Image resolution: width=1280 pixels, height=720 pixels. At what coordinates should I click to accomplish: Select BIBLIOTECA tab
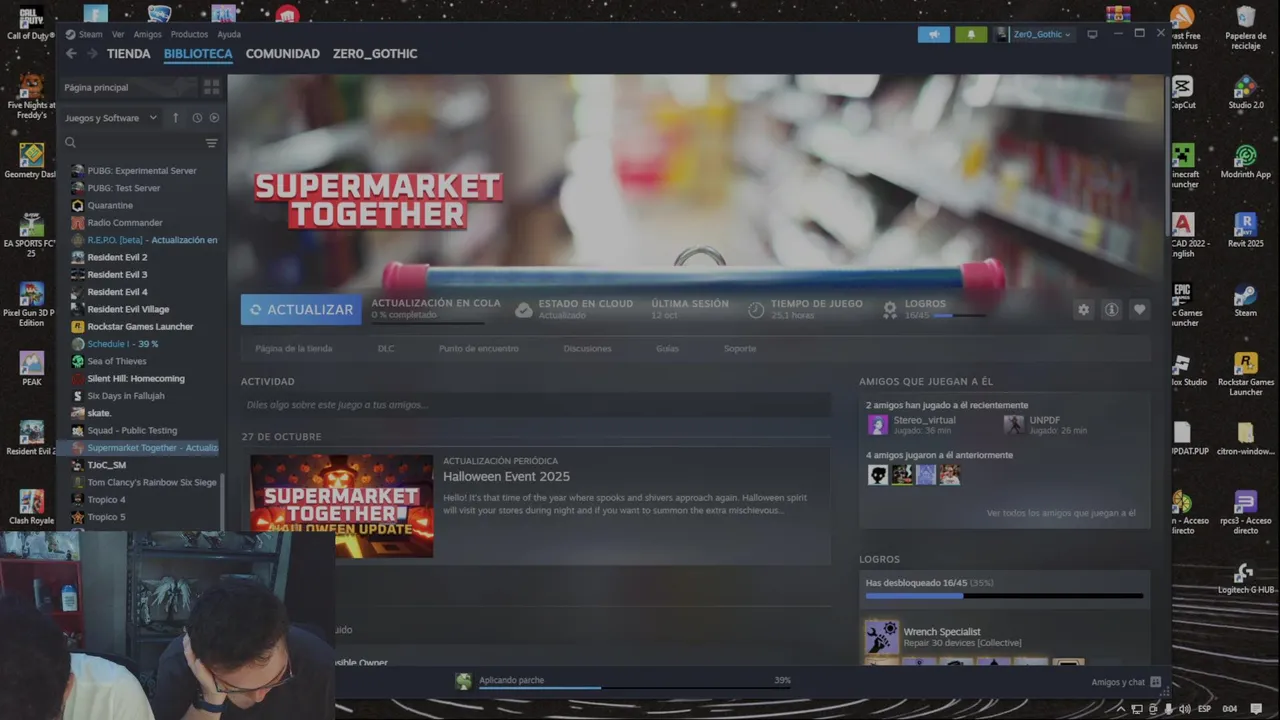[x=198, y=54]
